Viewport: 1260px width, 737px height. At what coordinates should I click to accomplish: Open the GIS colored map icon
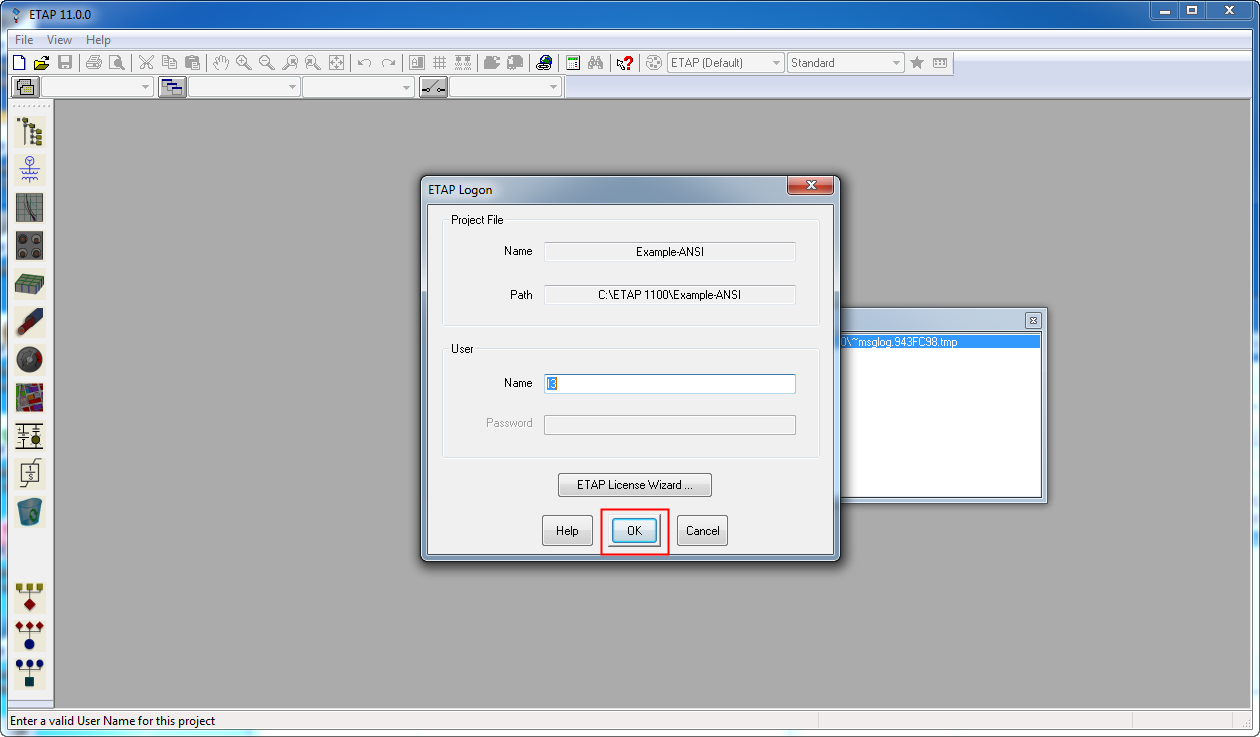click(x=29, y=397)
